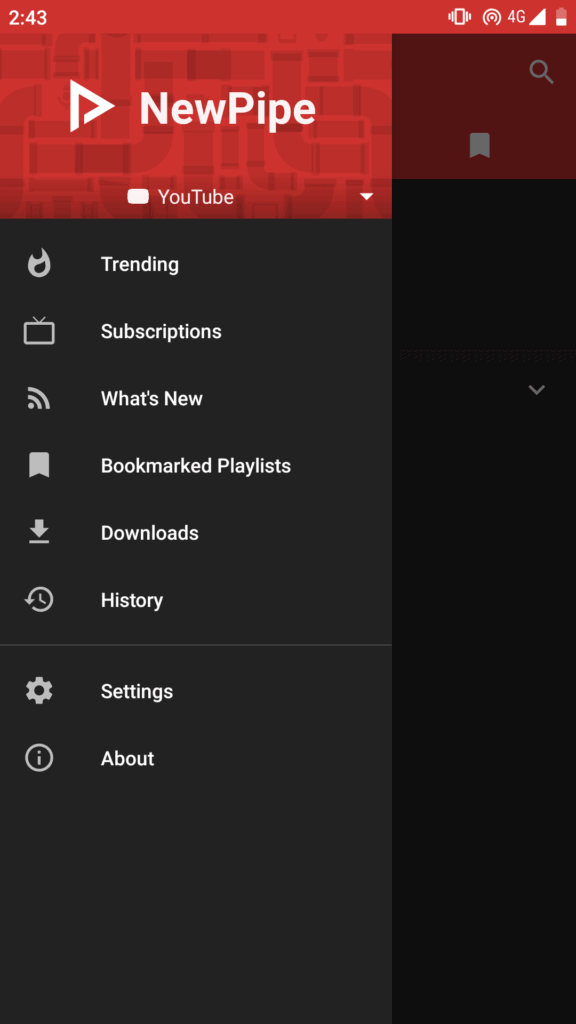The image size is (576, 1024).
Task: Tap the What's New RSS feed icon
Action: [x=39, y=398]
